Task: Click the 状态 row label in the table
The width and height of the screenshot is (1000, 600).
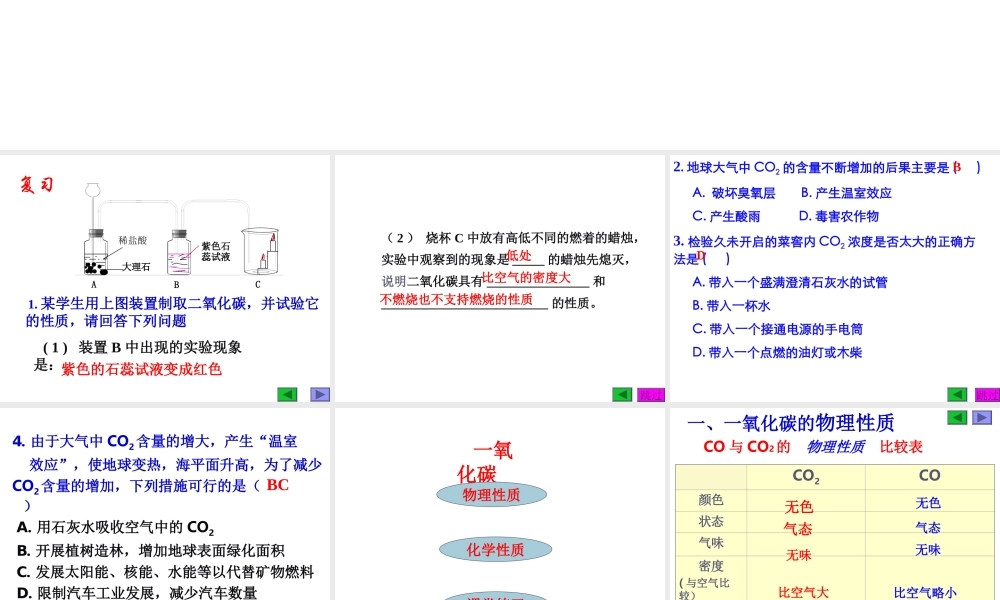Action: point(711,522)
